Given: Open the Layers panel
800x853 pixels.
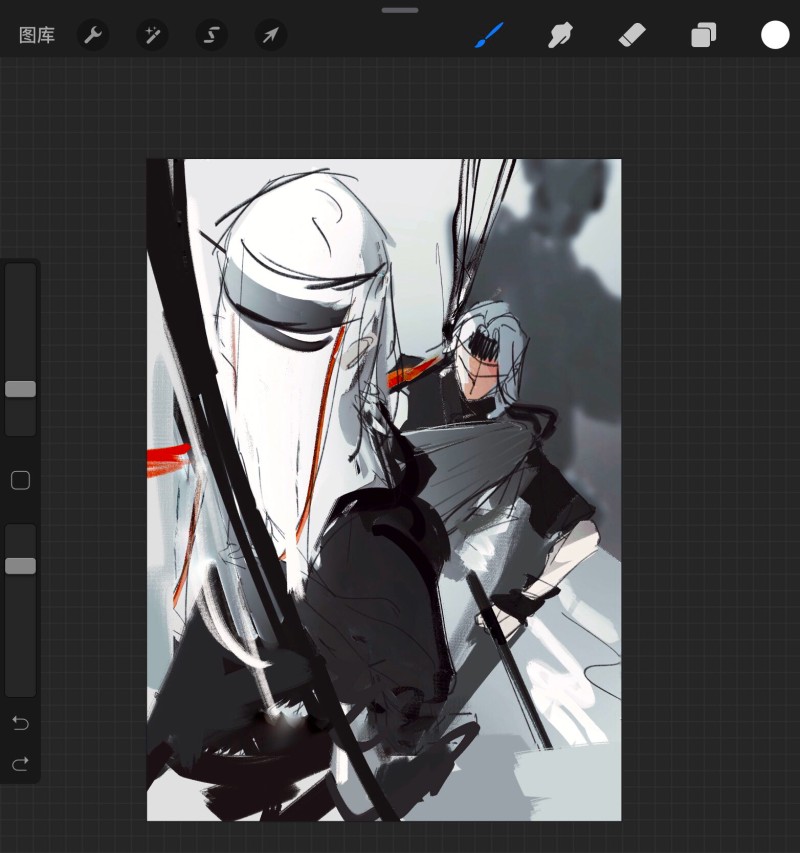Looking at the screenshot, I should (704, 35).
